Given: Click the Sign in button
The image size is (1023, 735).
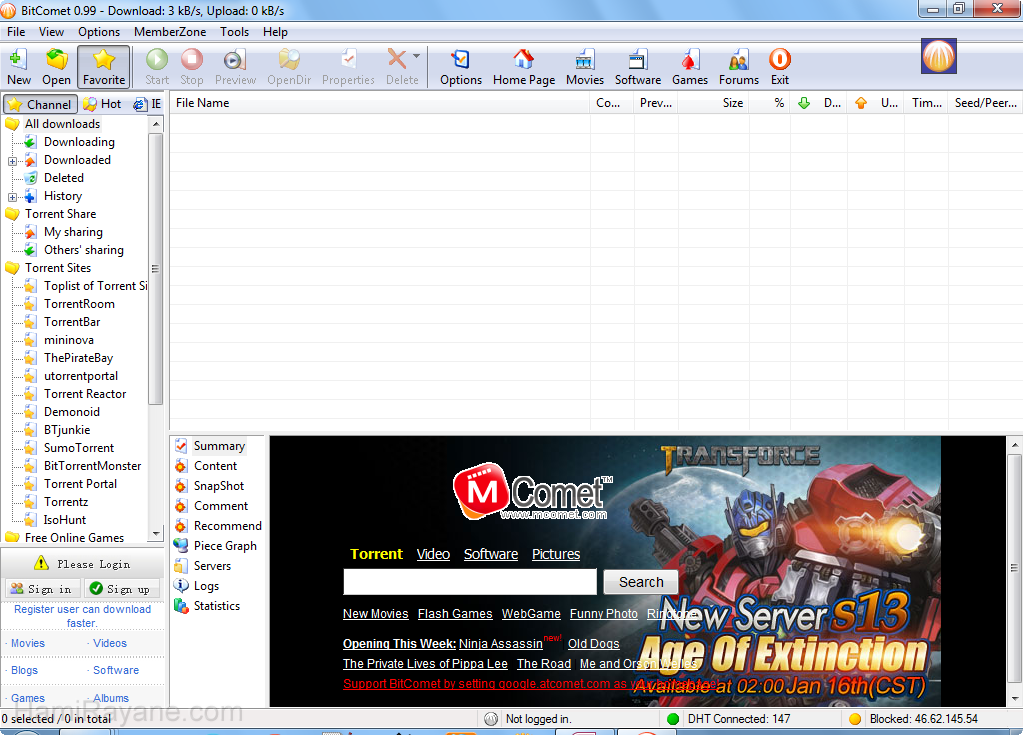Looking at the screenshot, I should [x=42, y=589].
